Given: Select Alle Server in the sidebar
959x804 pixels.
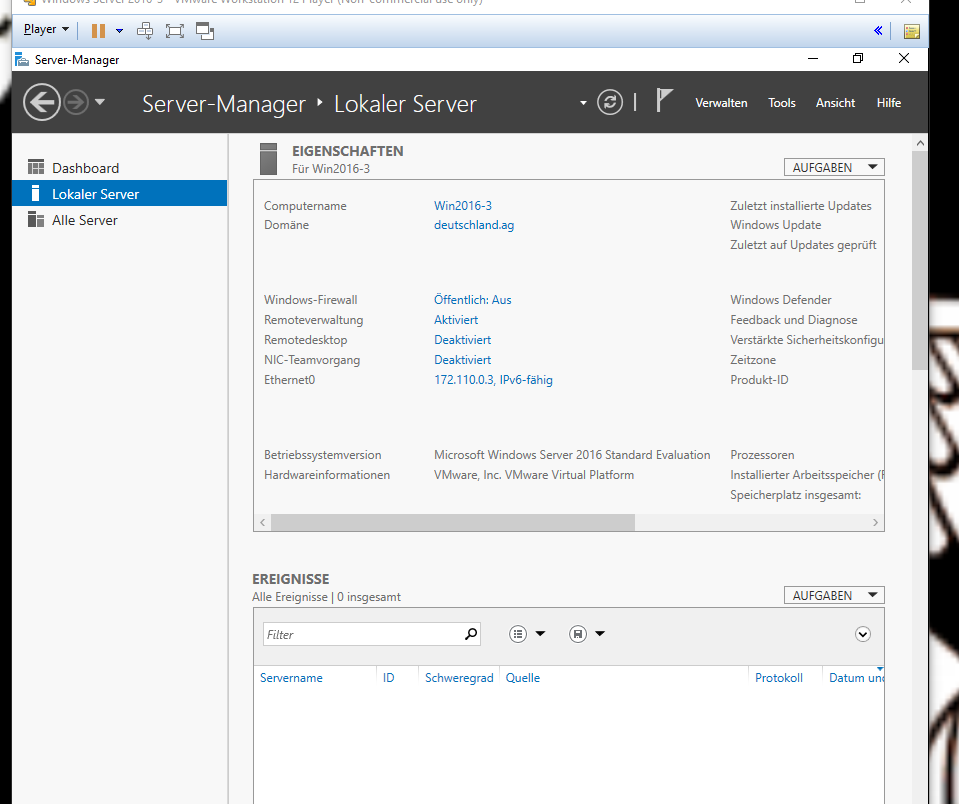Looking at the screenshot, I should click(84, 220).
